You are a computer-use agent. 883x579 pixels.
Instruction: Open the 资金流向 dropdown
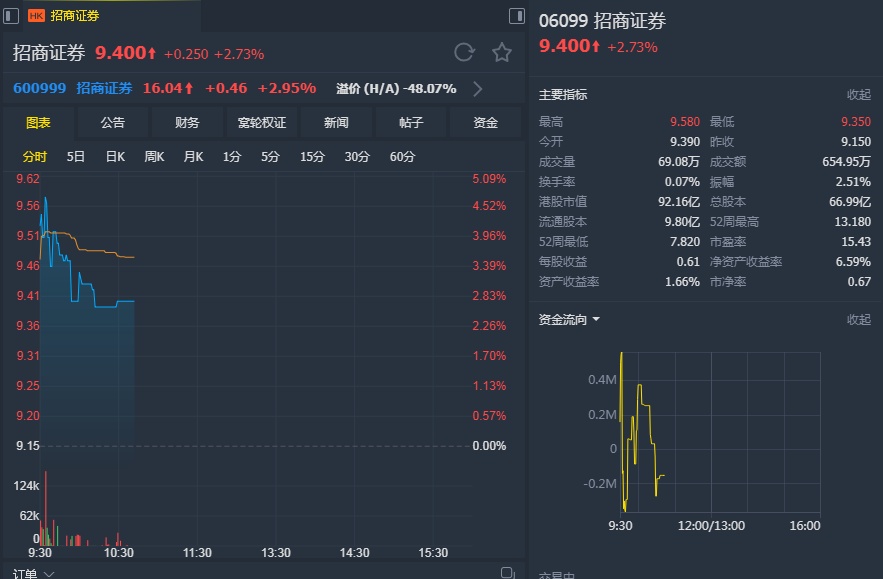(x=569, y=320)
